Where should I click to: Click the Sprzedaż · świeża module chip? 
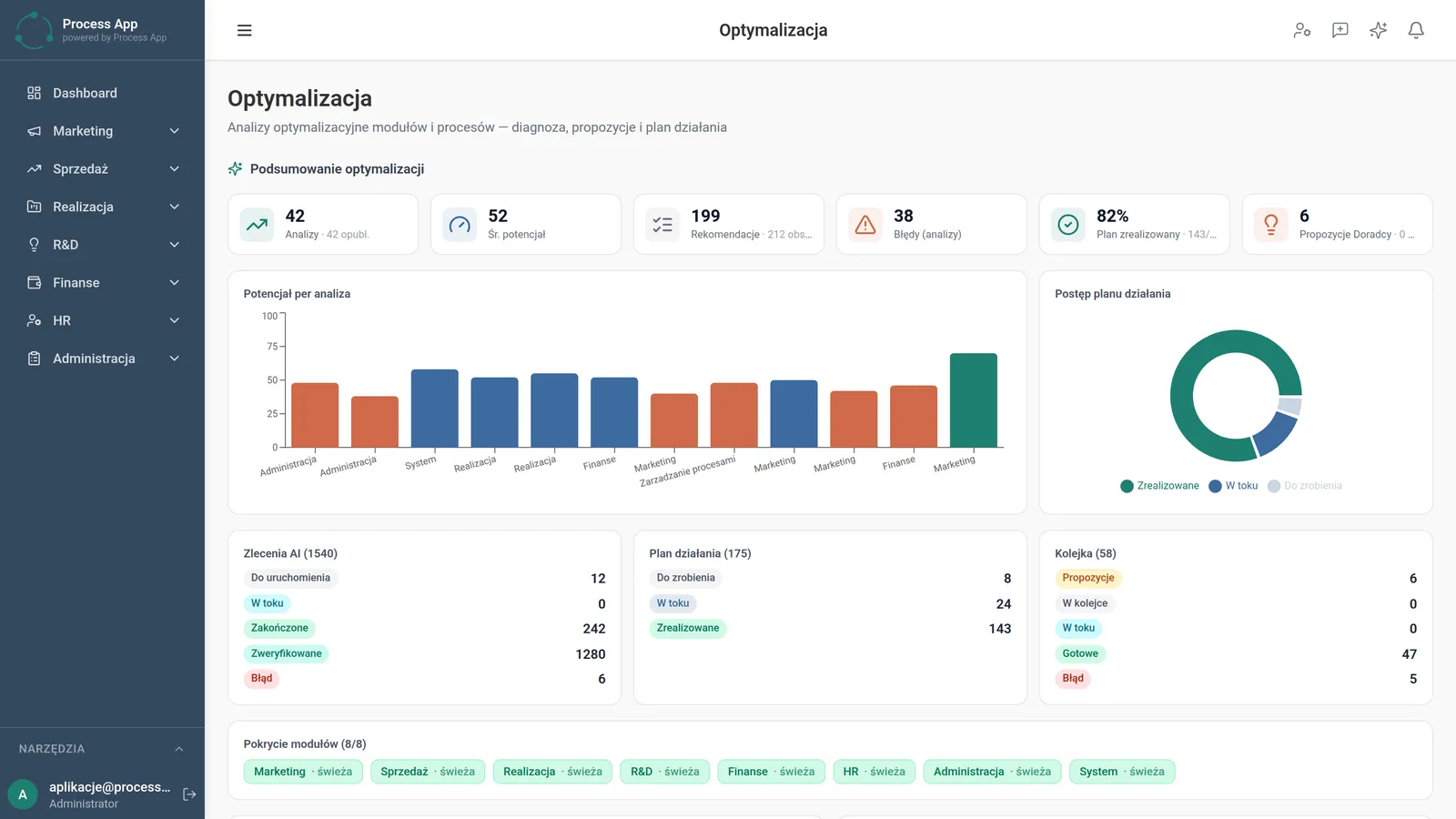click(x=428, y=772)
